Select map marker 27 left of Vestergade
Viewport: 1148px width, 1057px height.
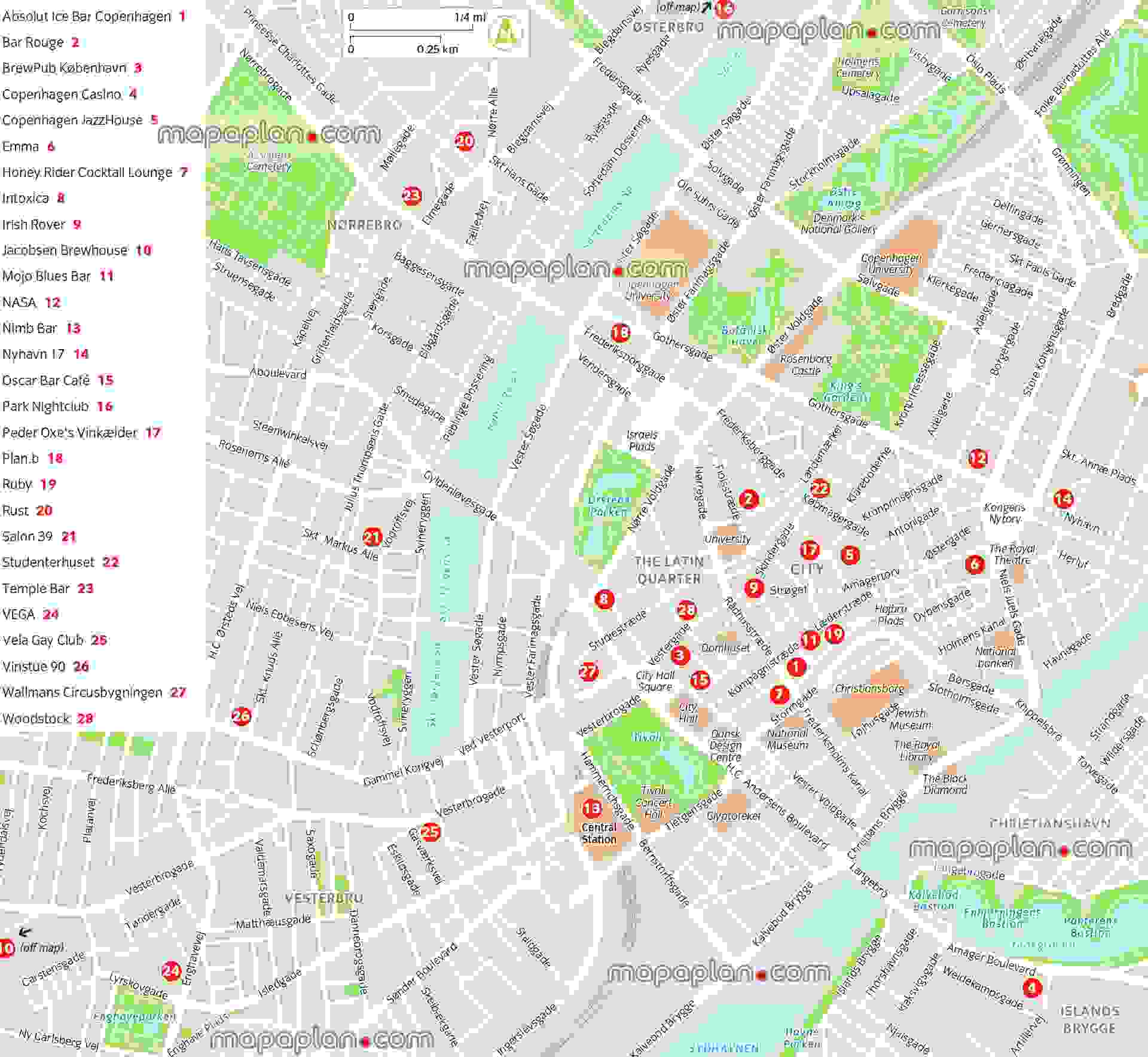[588, 671]
